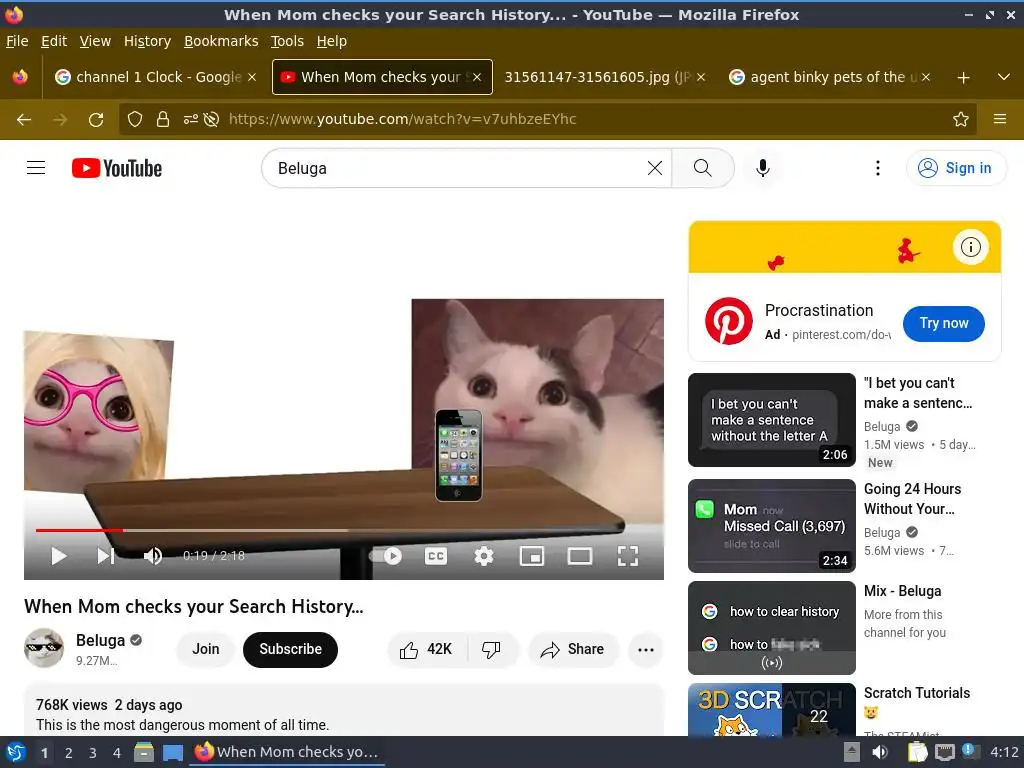This screenshot has width=1024, height=768.
Task: Like the video with 42K likes
Action: pyautogui.click(x=428, y=649)
